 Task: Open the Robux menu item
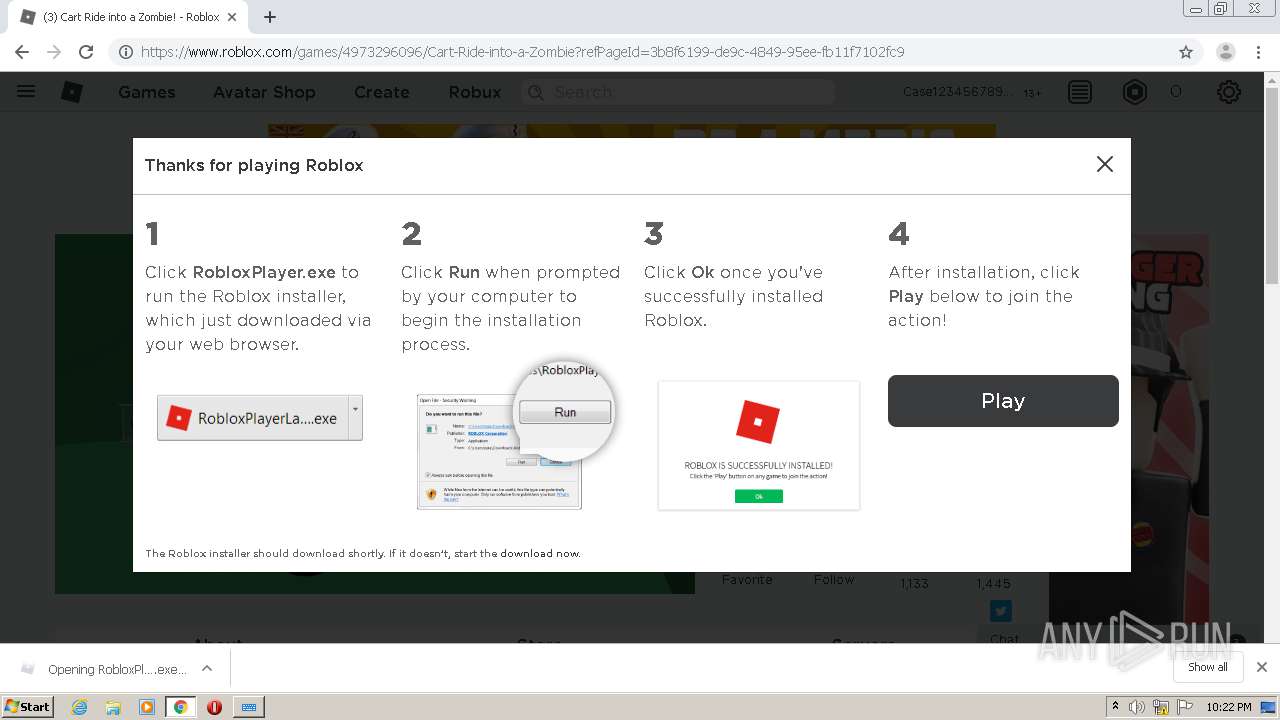pyautogui.click(x=475, y=92)
